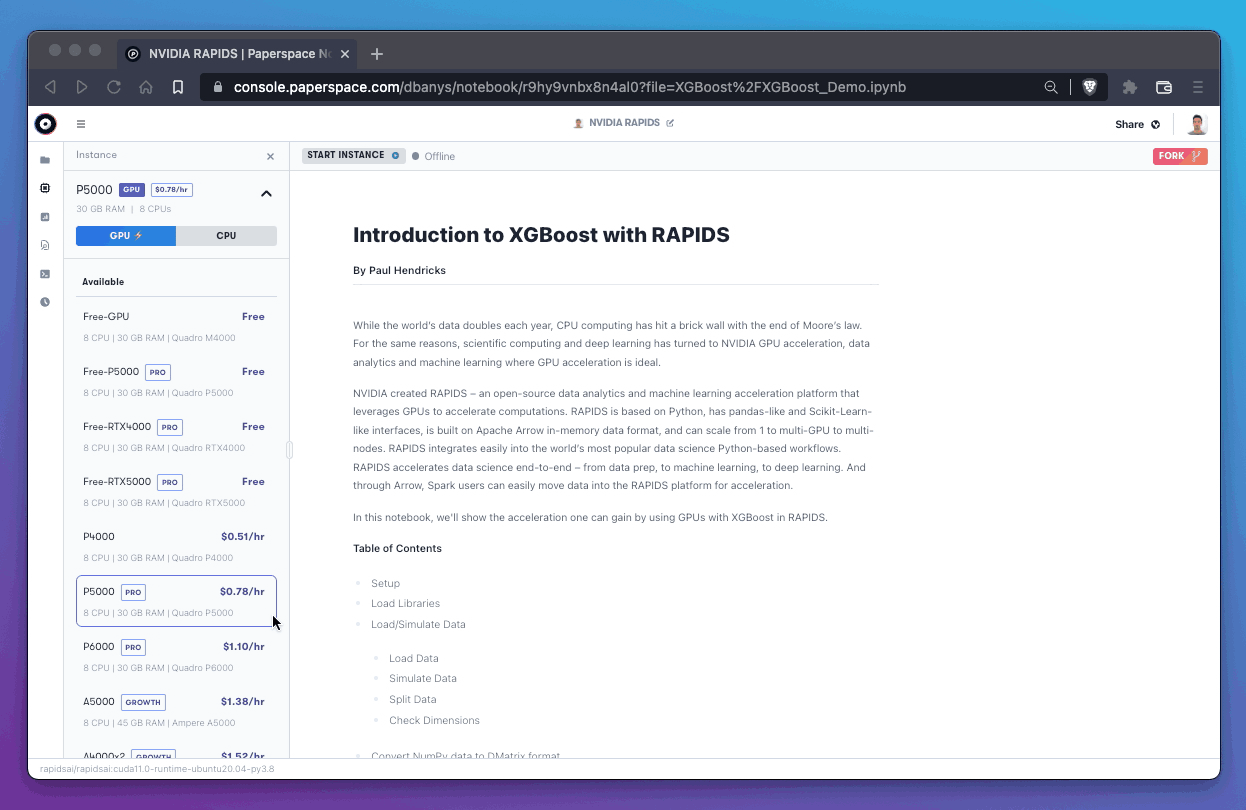The height and width of the screenshot is (810, 1246).
Task: Select the P6000 $1.10/hr machine
Action: (176, 656)
